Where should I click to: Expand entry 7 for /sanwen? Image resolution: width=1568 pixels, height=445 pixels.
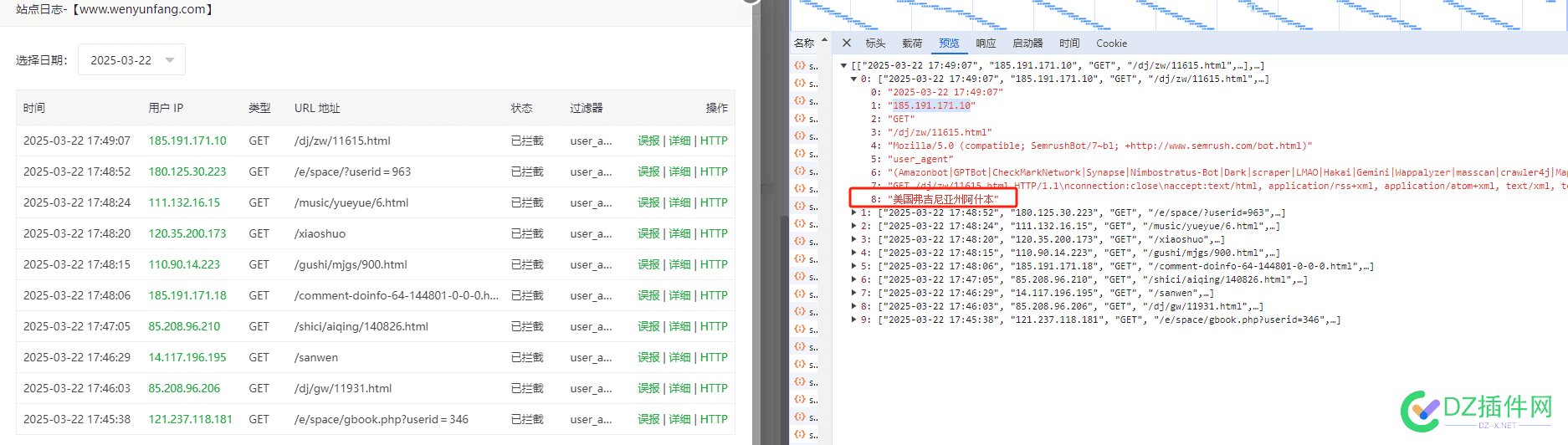[853, 293]
